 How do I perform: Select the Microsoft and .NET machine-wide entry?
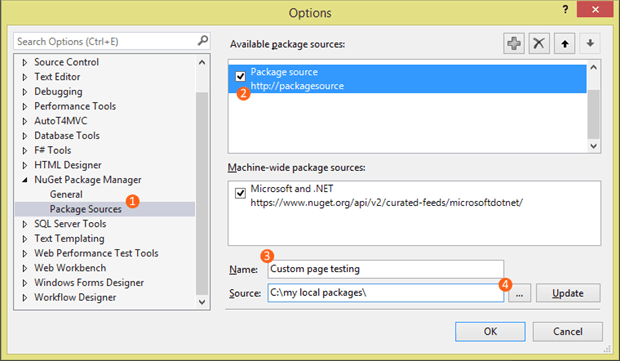click(414, 195)
